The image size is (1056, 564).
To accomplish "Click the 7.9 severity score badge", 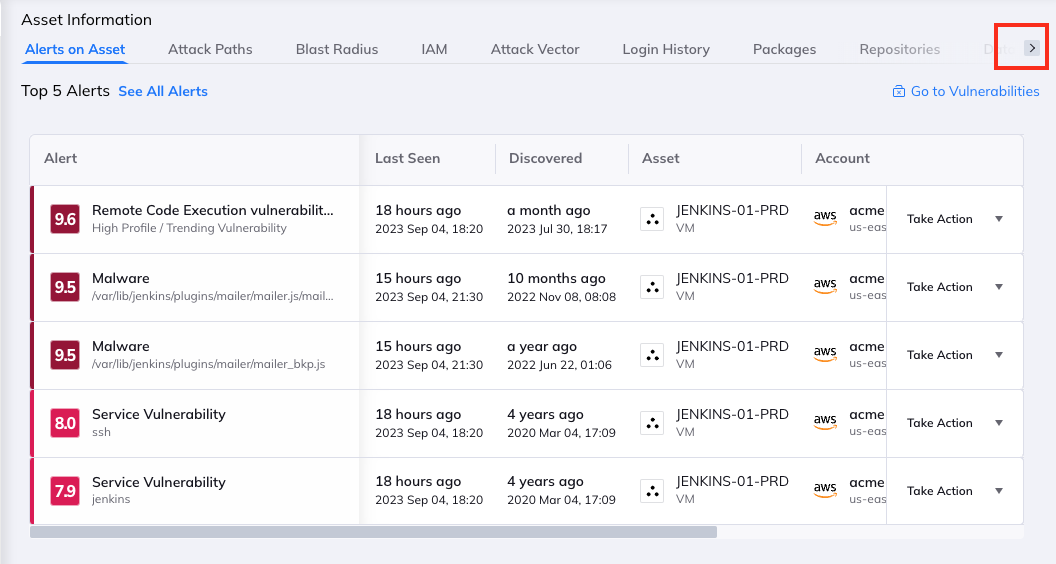I will (x=65, y=491).
